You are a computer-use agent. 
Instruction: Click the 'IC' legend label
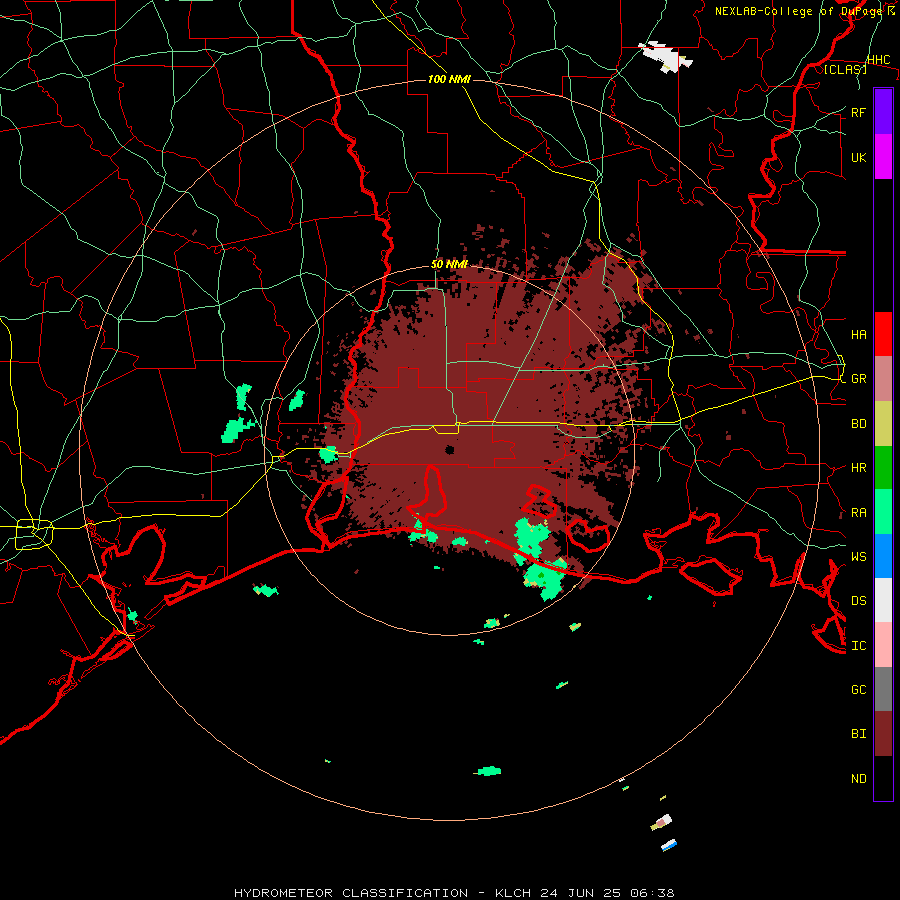click(859, 646)
